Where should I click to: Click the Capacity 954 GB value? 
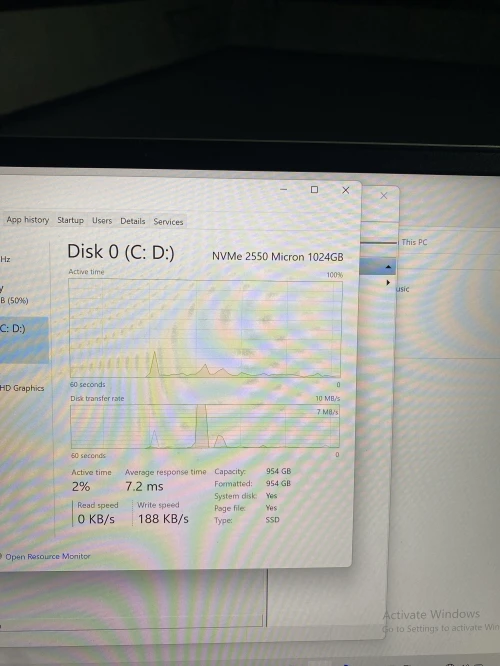[x=279, y=471]
